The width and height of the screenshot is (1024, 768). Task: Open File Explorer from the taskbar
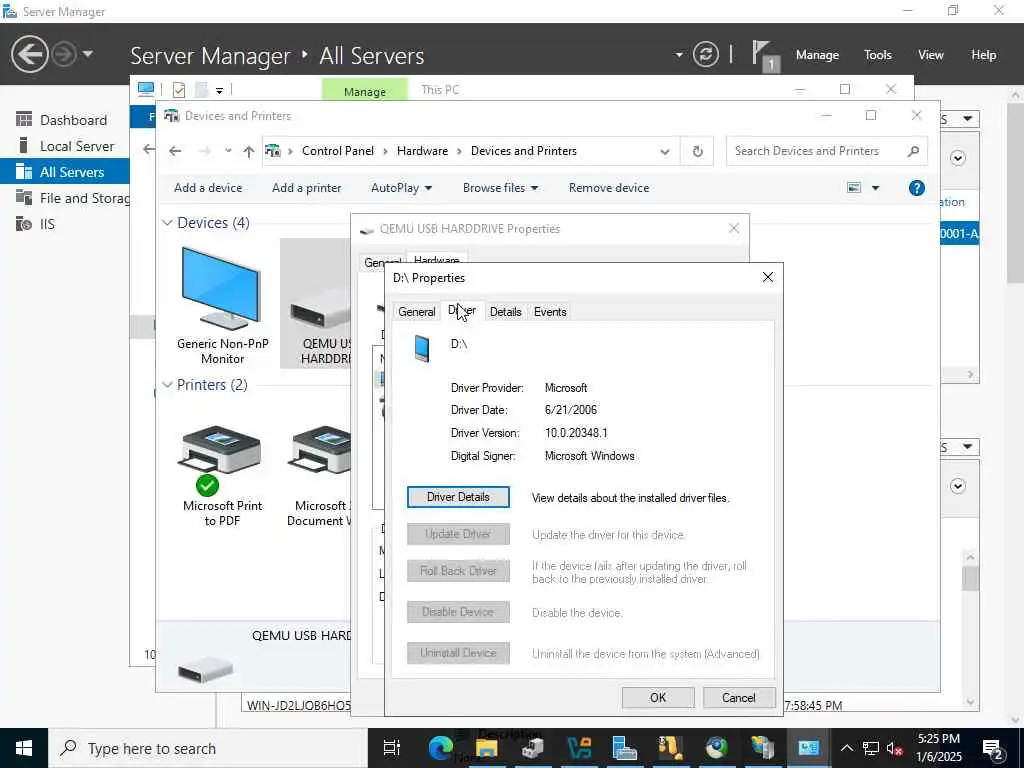pos(487,748)
